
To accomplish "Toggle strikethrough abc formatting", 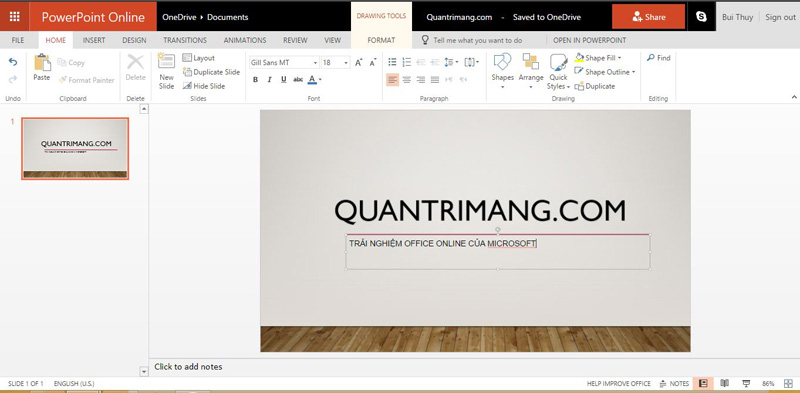I will pyautogui.click(x=298, y=80).
